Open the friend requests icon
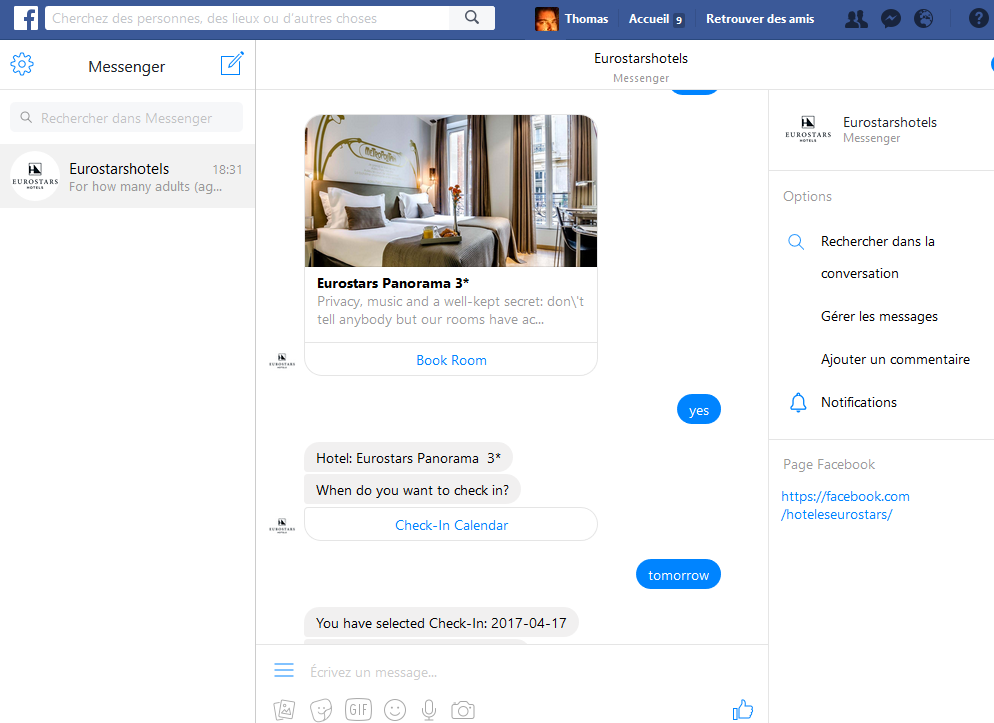The image size is (994, 723). click(x=856, y=19)
